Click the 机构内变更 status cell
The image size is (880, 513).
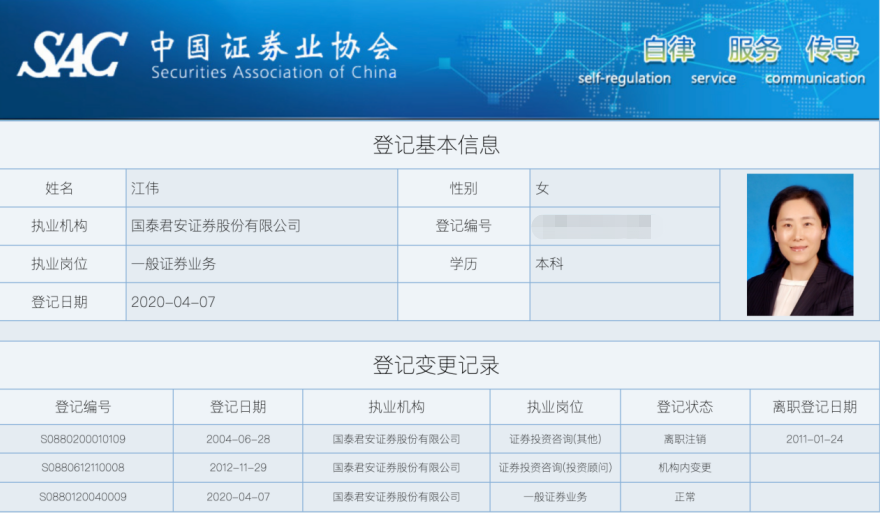point(685,468)
